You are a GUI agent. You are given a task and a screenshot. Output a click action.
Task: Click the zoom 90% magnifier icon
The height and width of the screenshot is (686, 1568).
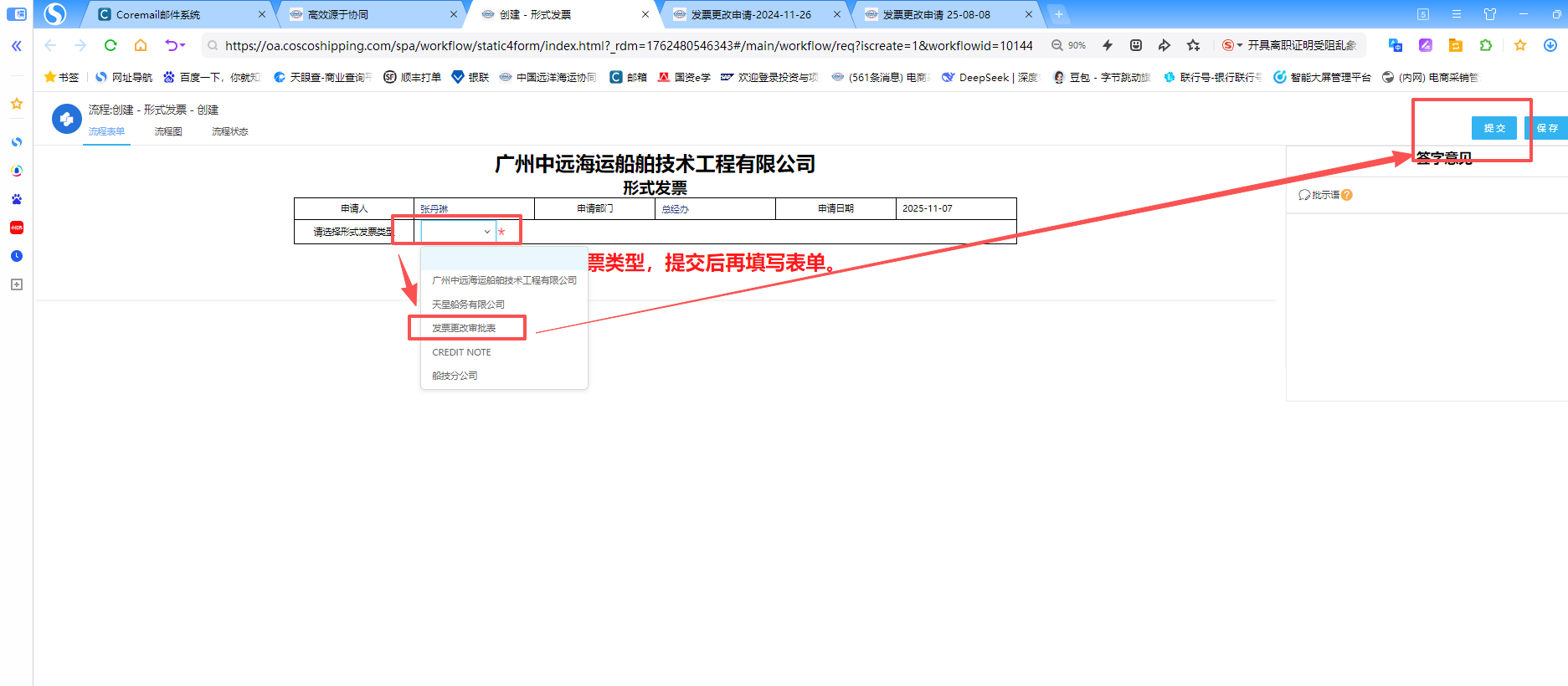(1057, 45)
